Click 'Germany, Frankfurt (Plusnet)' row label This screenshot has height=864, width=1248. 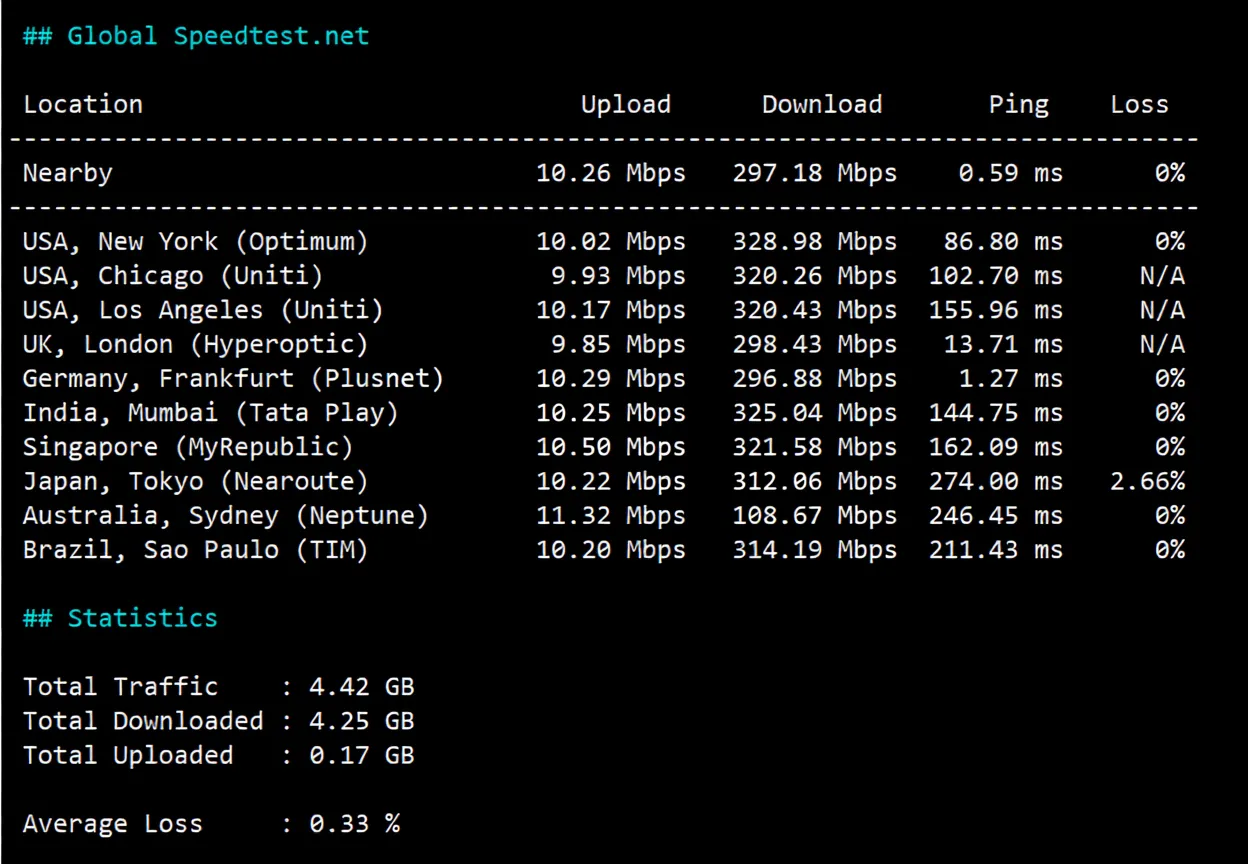233,378
